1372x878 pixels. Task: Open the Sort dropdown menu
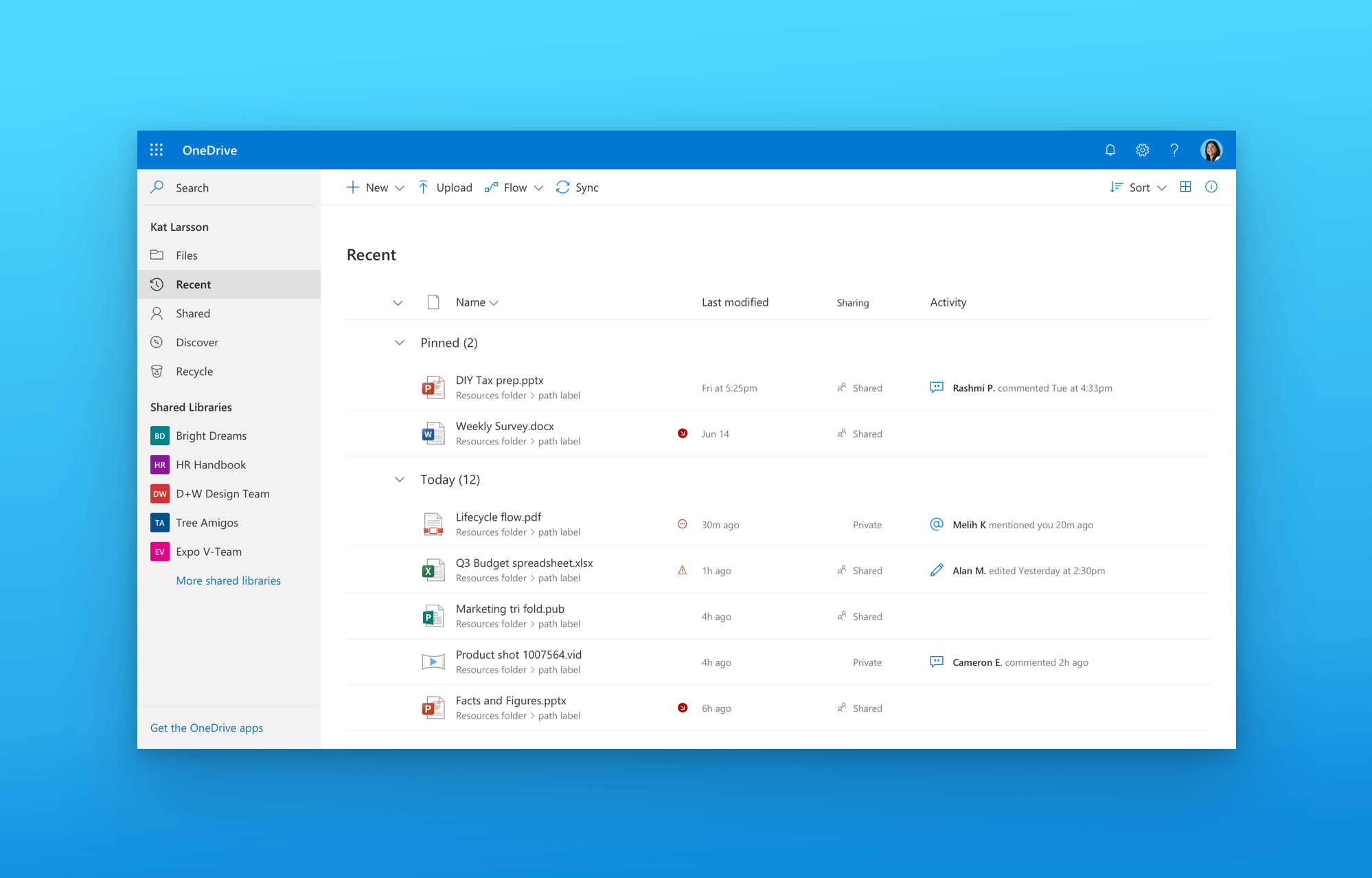click(x=1140, y=187)
